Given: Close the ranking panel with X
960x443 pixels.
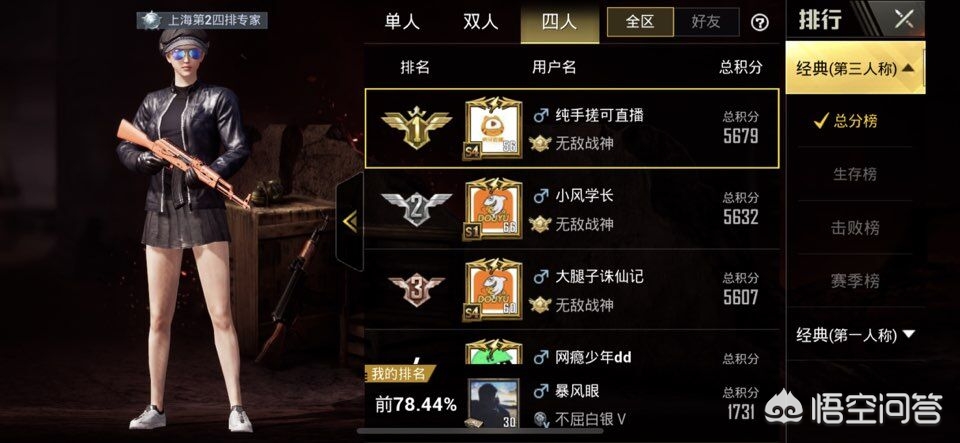Looking at the screenshot, I should (x=904, y=20).
